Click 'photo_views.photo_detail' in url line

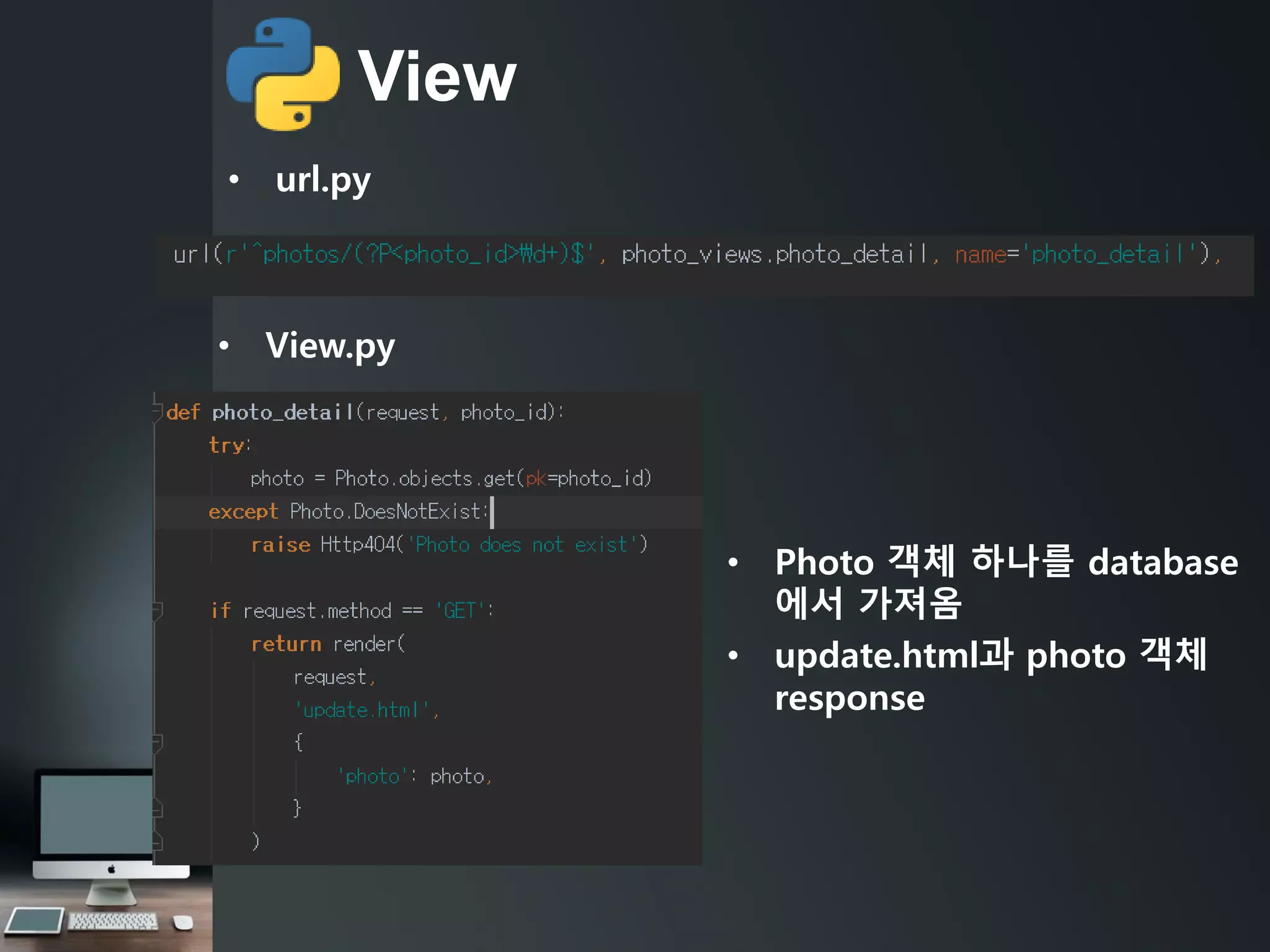point(774,255)
